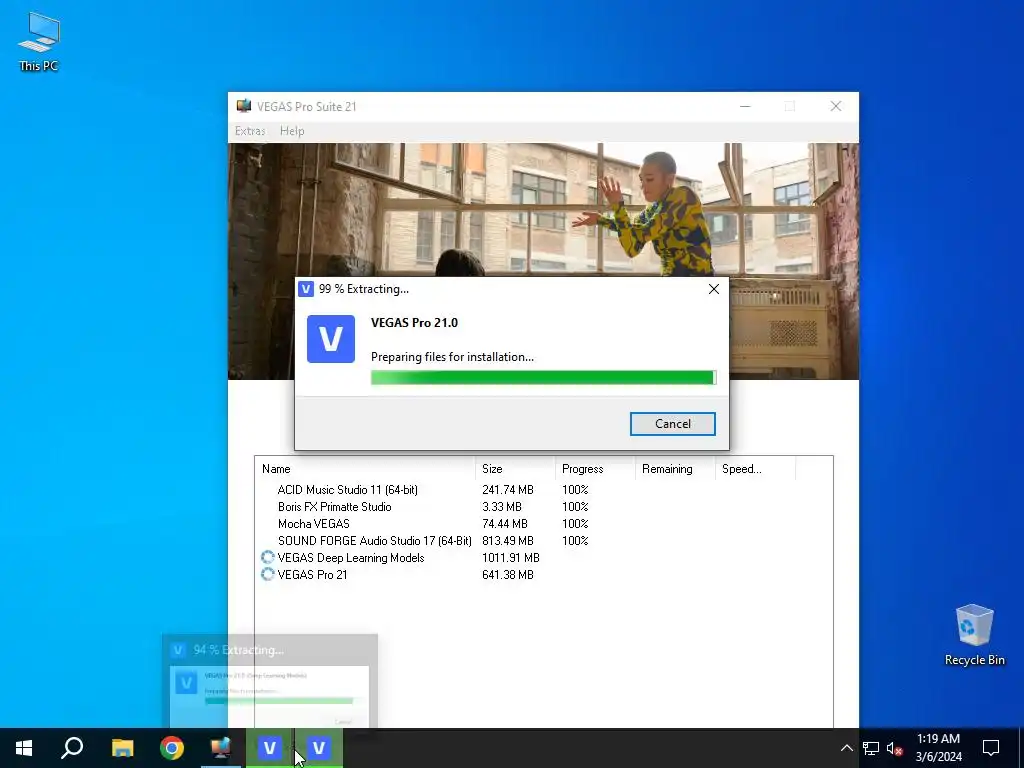The image size is (1024, 768).
Task: Select the This PC desktop icon
Action: click(x=39, y=41)
